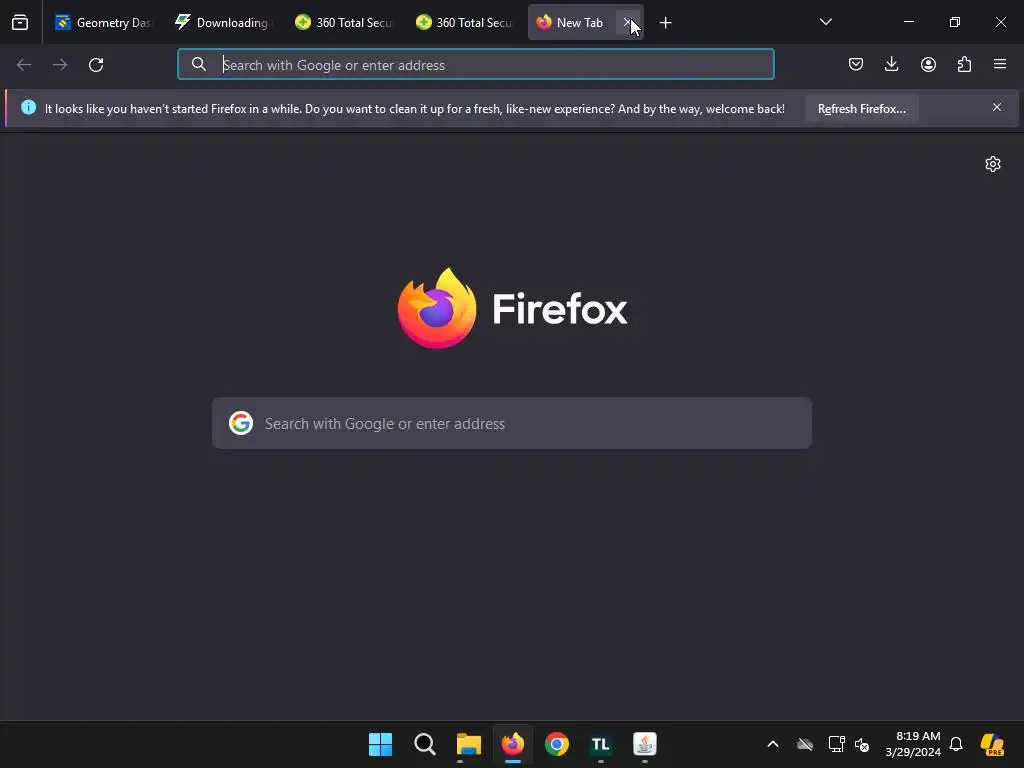This screenshot has width=1024, height=768.
Task: Open the Firefox application menu
Action: tap(1000, 64)
